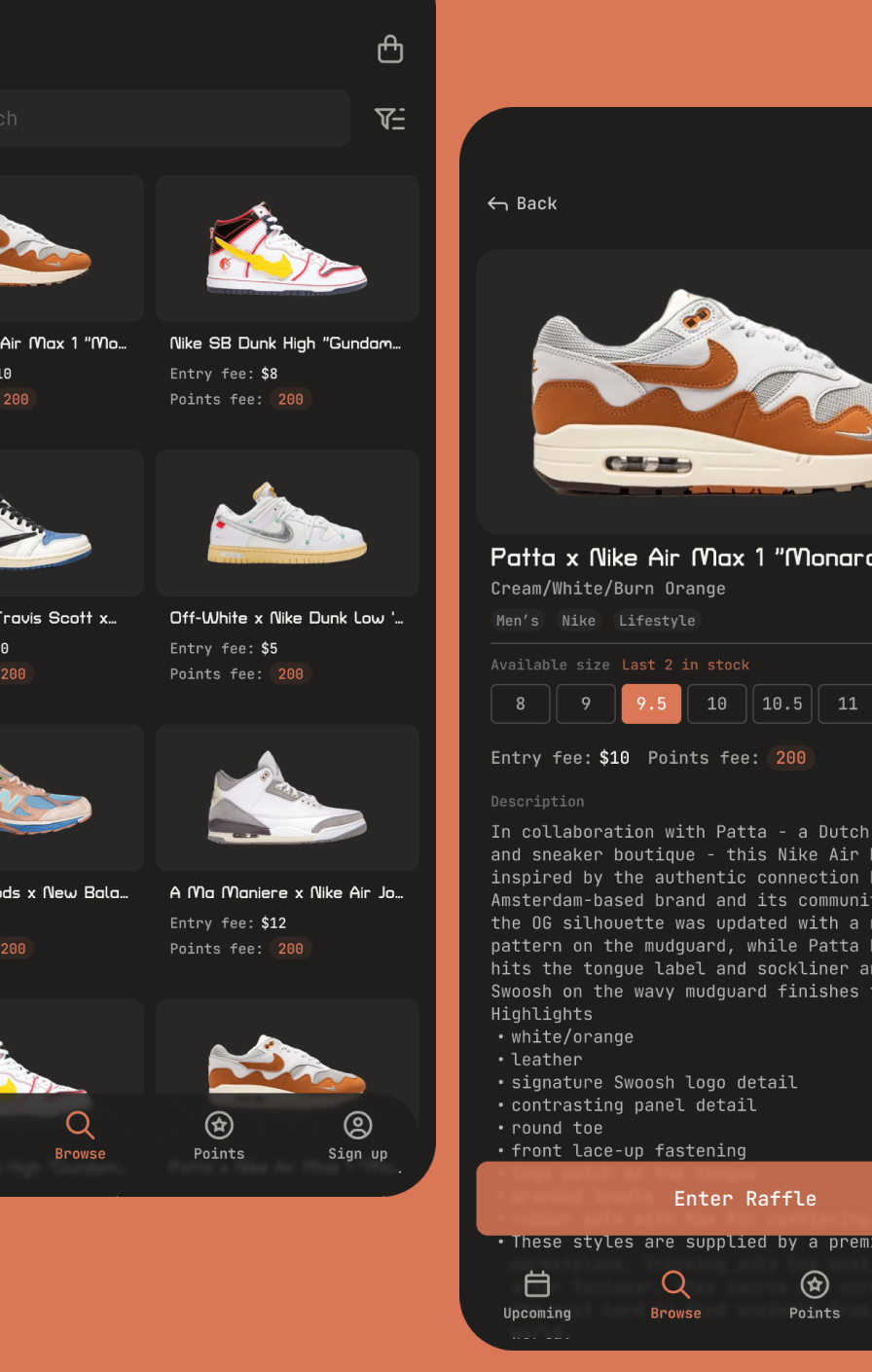Click the 200 points badge under Gundam
The image size is (872, 1372).
coord(291,399)
